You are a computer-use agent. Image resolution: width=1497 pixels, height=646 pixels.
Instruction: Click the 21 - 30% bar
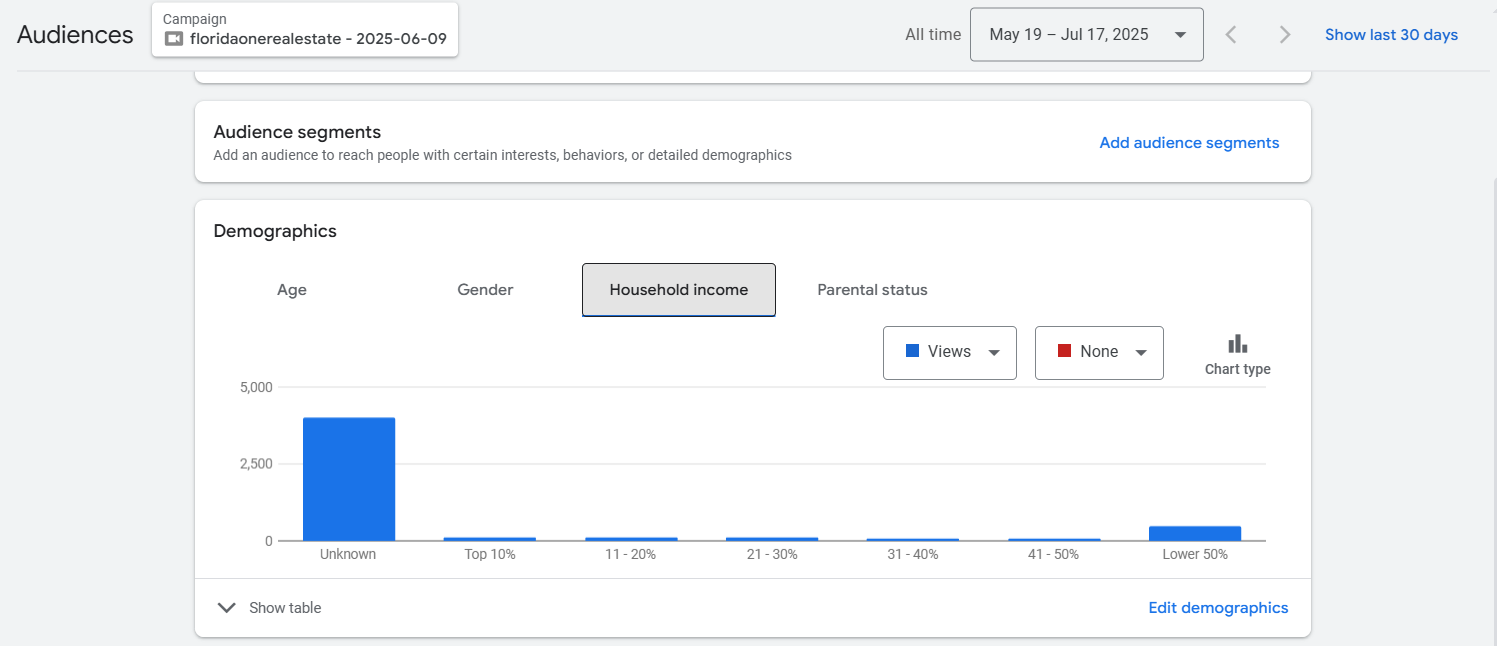(x=772, y=539)
